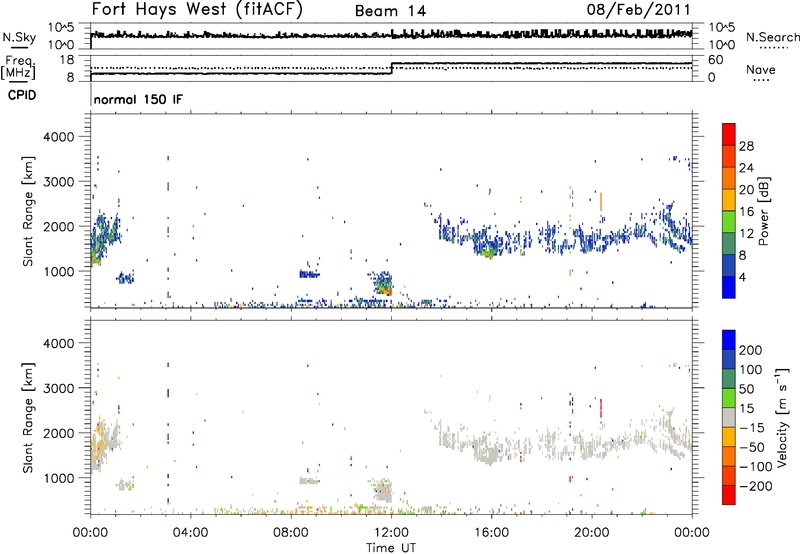The image size is (800, 554).
Task: Click the '60' Nave axis tick
Action: pos(715,60)
